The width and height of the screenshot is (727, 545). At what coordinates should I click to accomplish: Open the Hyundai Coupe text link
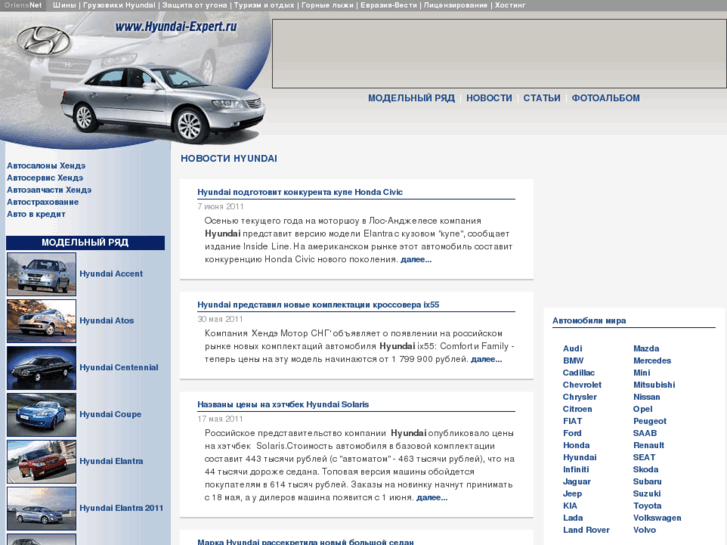coord(110,414)
